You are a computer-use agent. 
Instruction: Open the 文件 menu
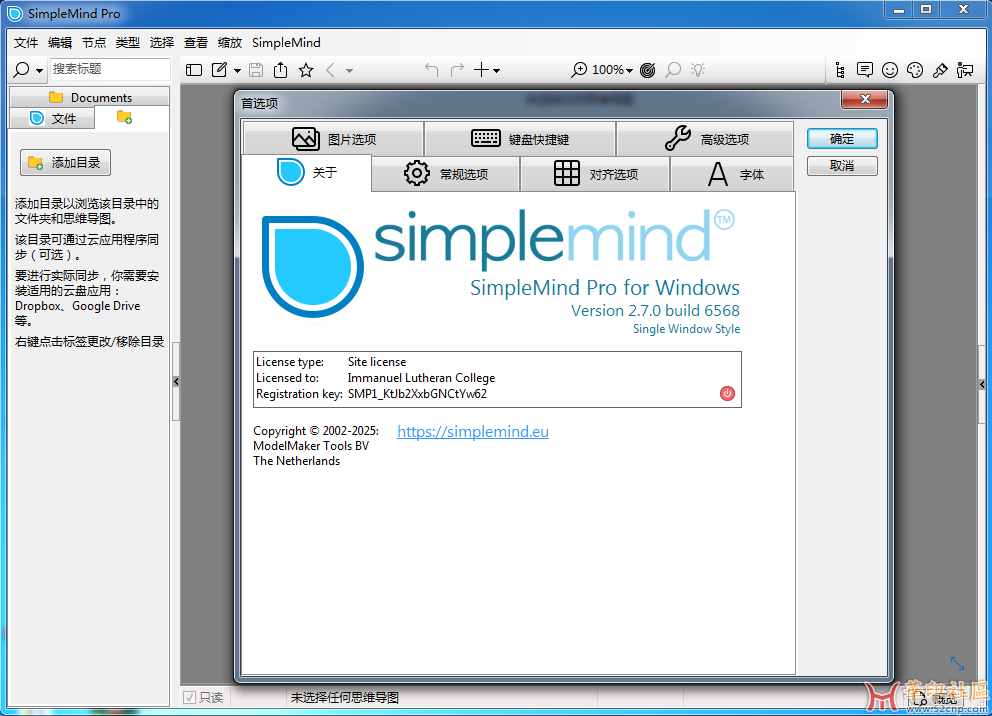26,42
